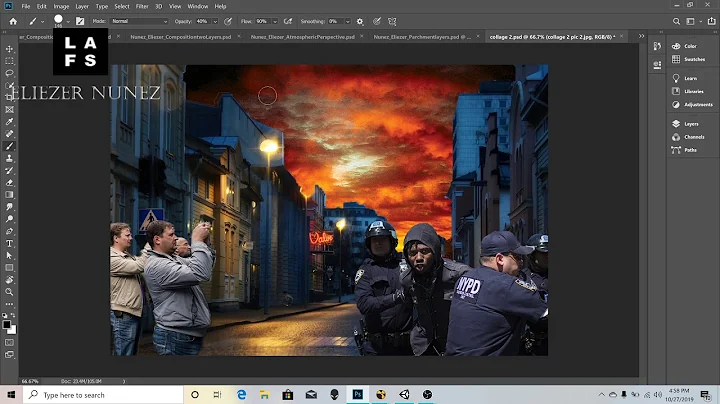Select the Rectangular Marquee tool
This screenshot has width=720, height=404.
pyautogui.click(x=9, y=61)
